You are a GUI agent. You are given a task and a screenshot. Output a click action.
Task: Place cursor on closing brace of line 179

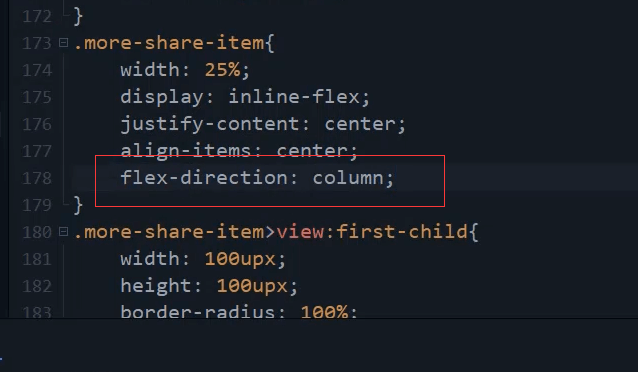tap(79, 205)
